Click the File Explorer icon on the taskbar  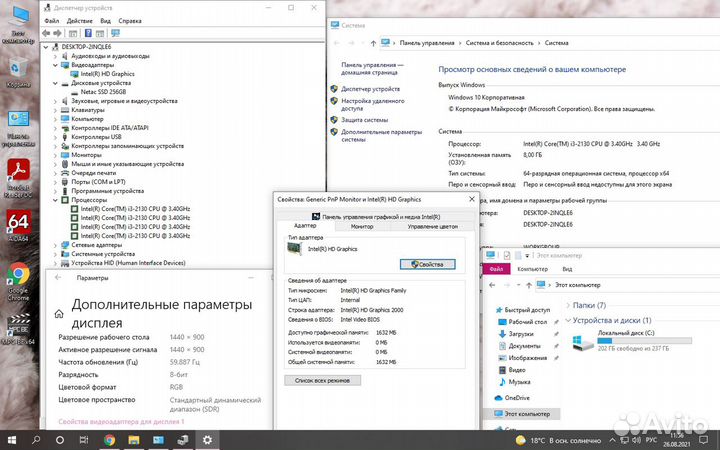[x=134, y=440]
